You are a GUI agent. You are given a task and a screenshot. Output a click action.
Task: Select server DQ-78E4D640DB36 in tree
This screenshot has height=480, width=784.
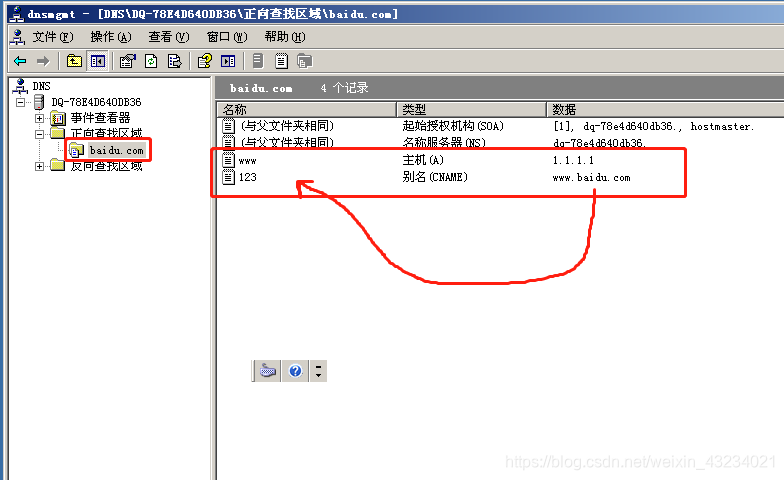pyautogui.click(x=96, y=102)
